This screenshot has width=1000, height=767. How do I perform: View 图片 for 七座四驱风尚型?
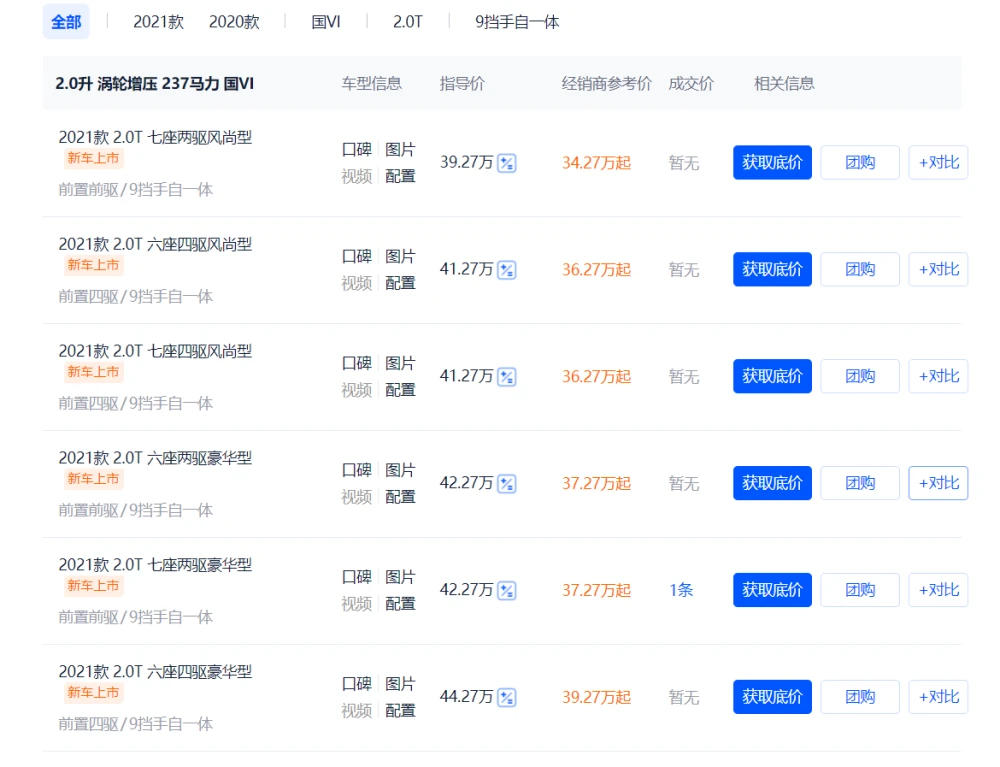[x=401, y=363]
